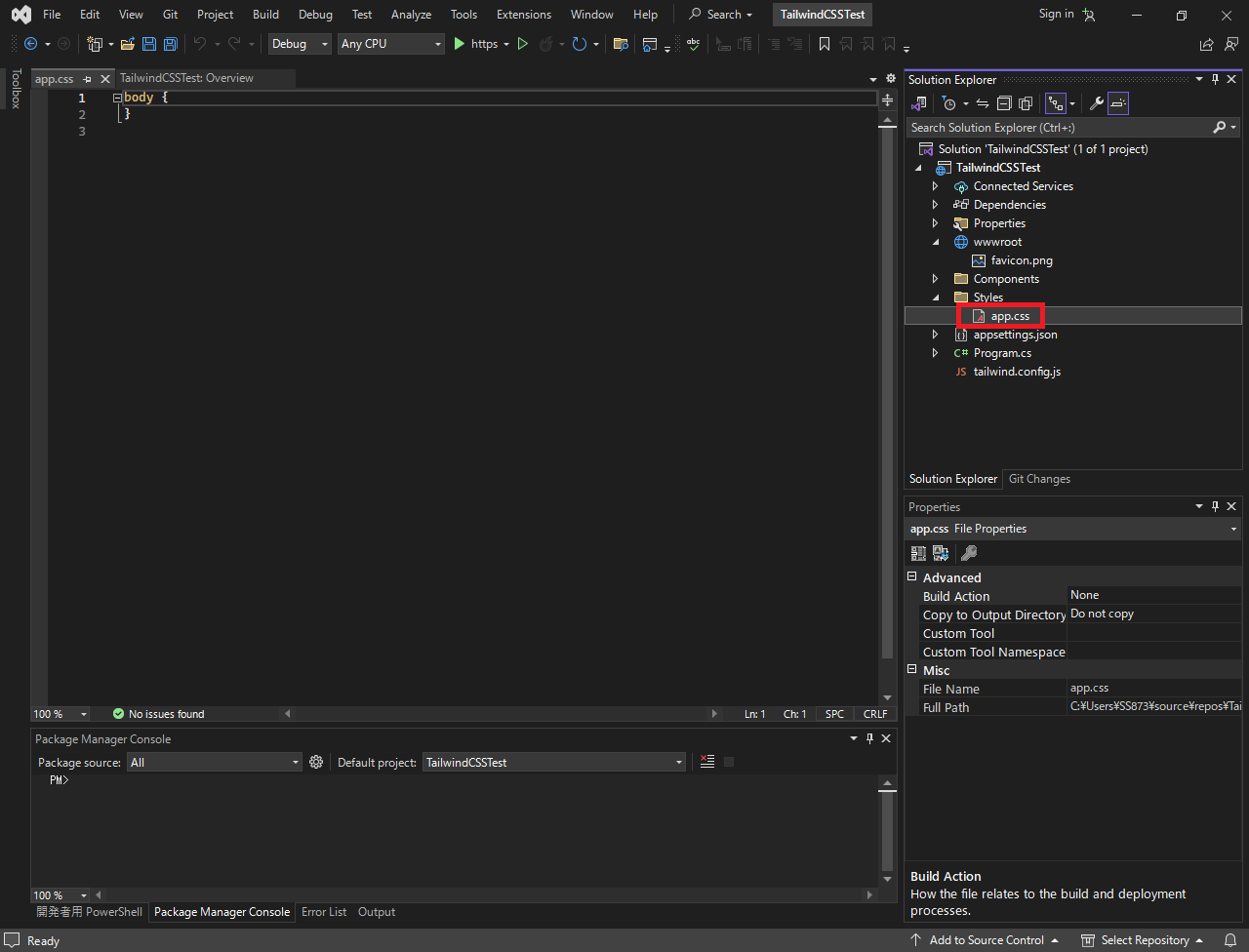
Task: Collapse All in Solution Explorer toolbar
Action: click(1003, 103)
